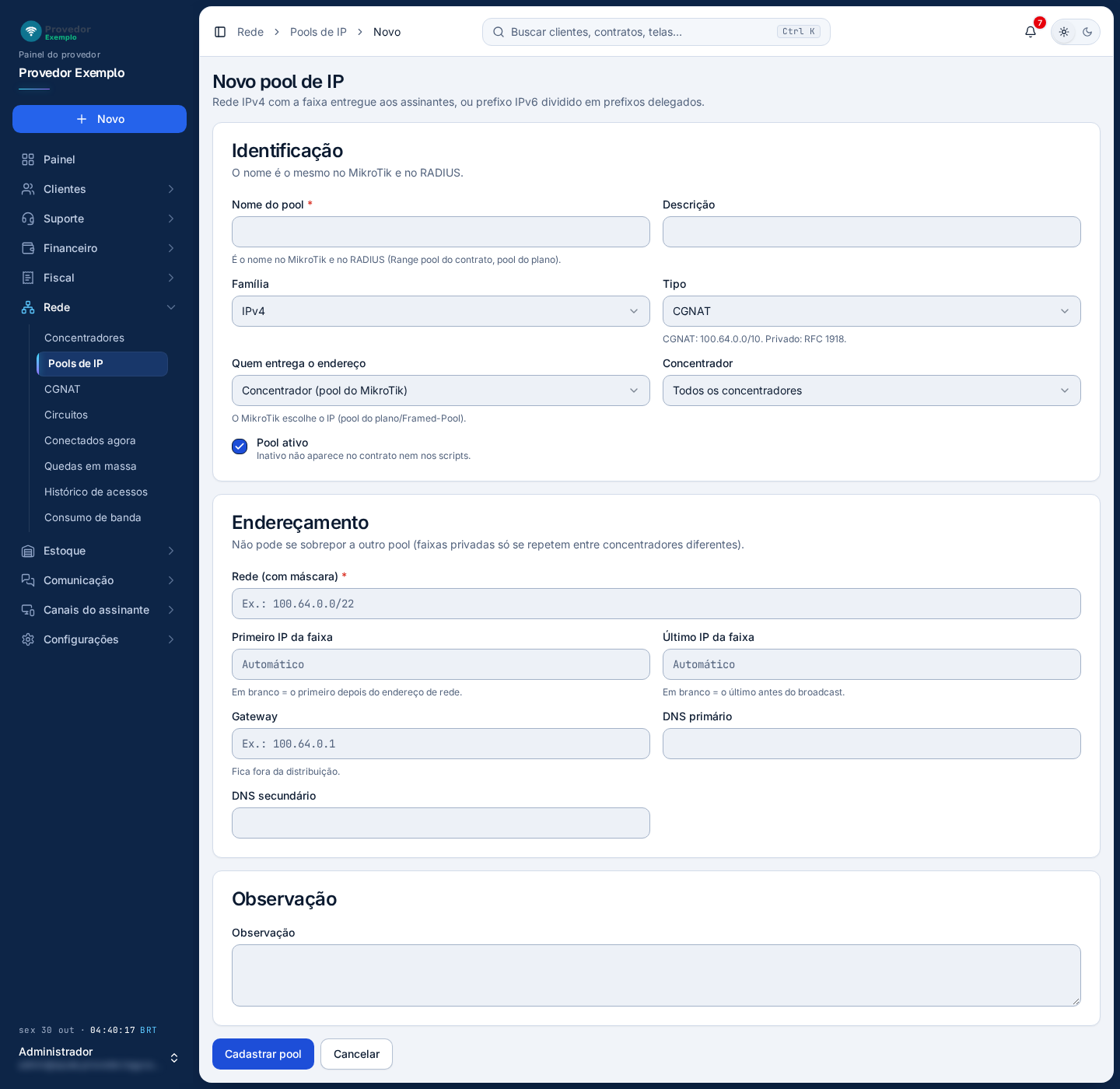This screenshot has width=1120, height=1089.
Task: Follow the Rede breadcrumb link
Action: [250, 32]
